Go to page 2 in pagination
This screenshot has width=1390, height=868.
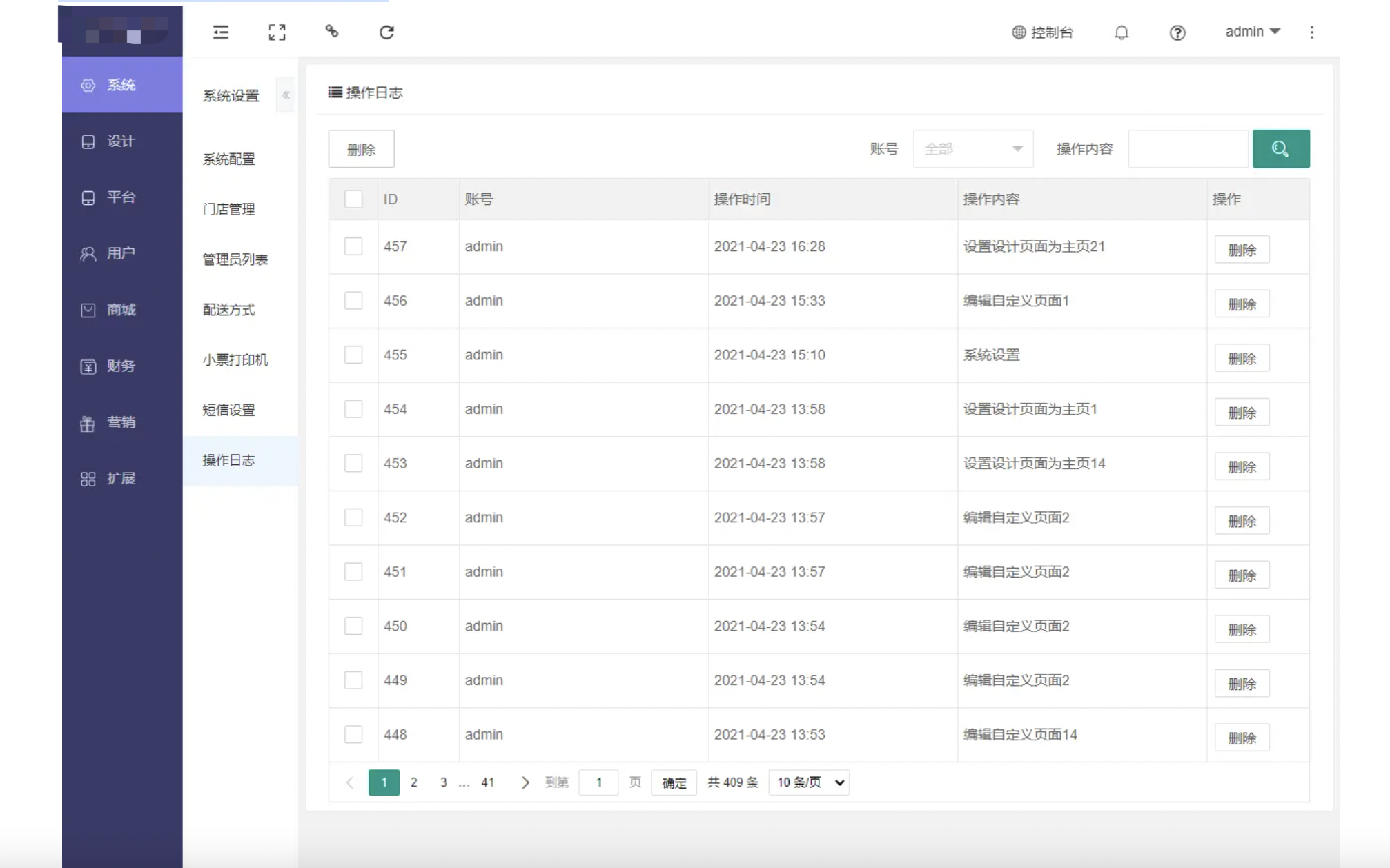point(414,782)
